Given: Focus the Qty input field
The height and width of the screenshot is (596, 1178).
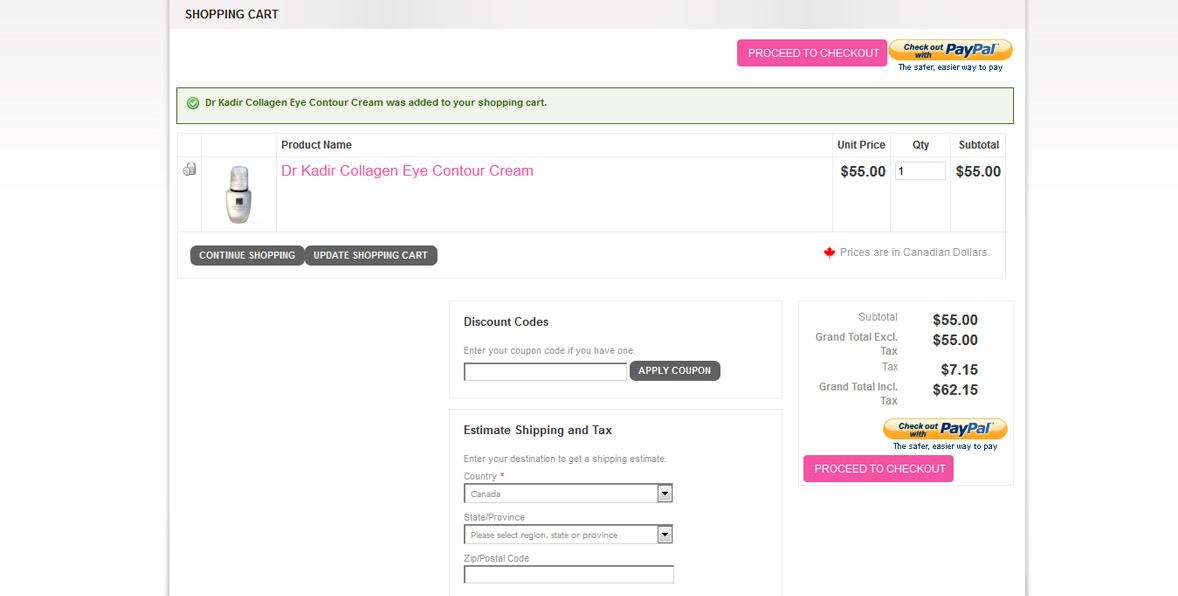Looking at the screenshot, I should coord(920,171).
